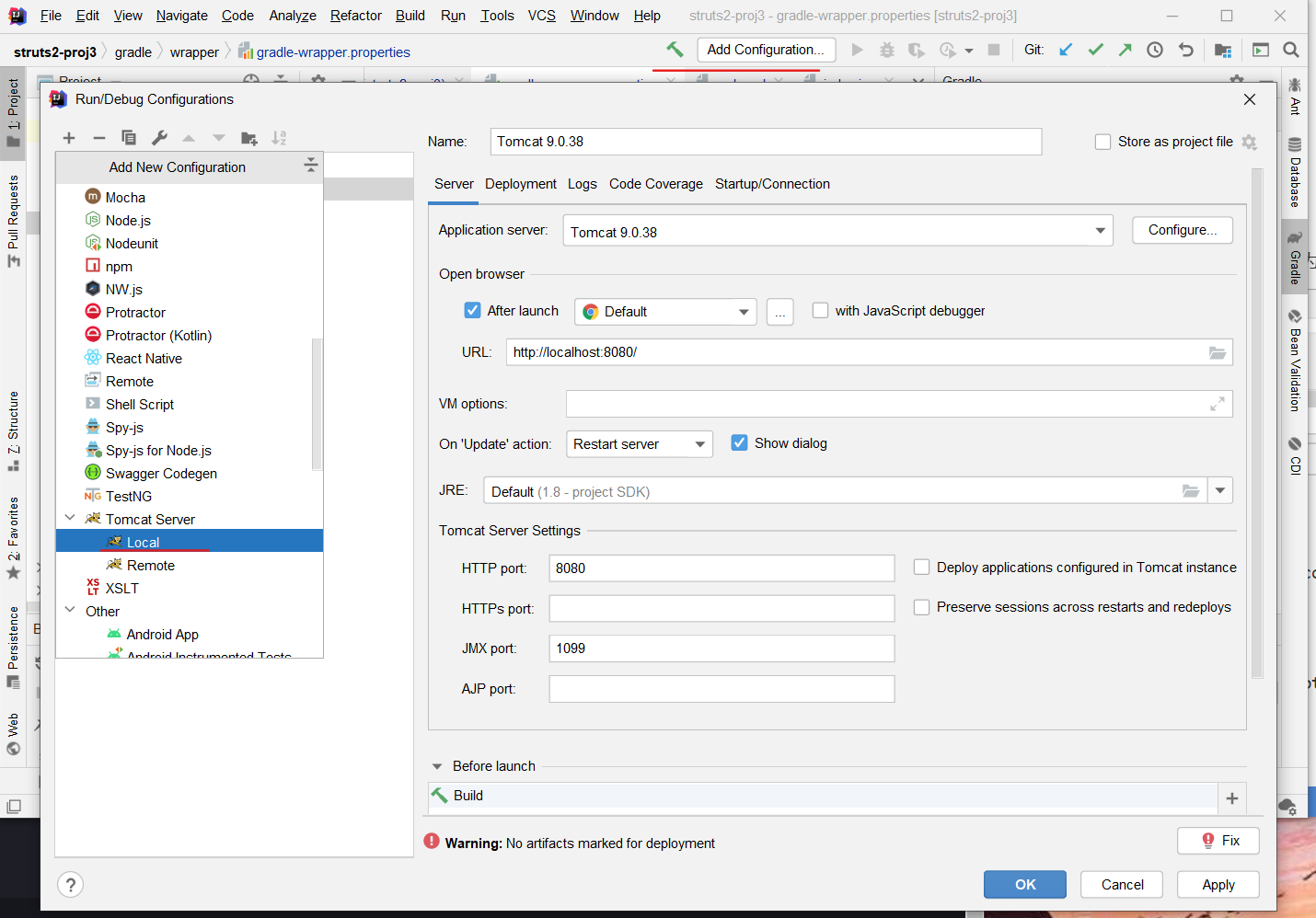
Task: Open the VCS menu
Action: click(x=542, y=16)
